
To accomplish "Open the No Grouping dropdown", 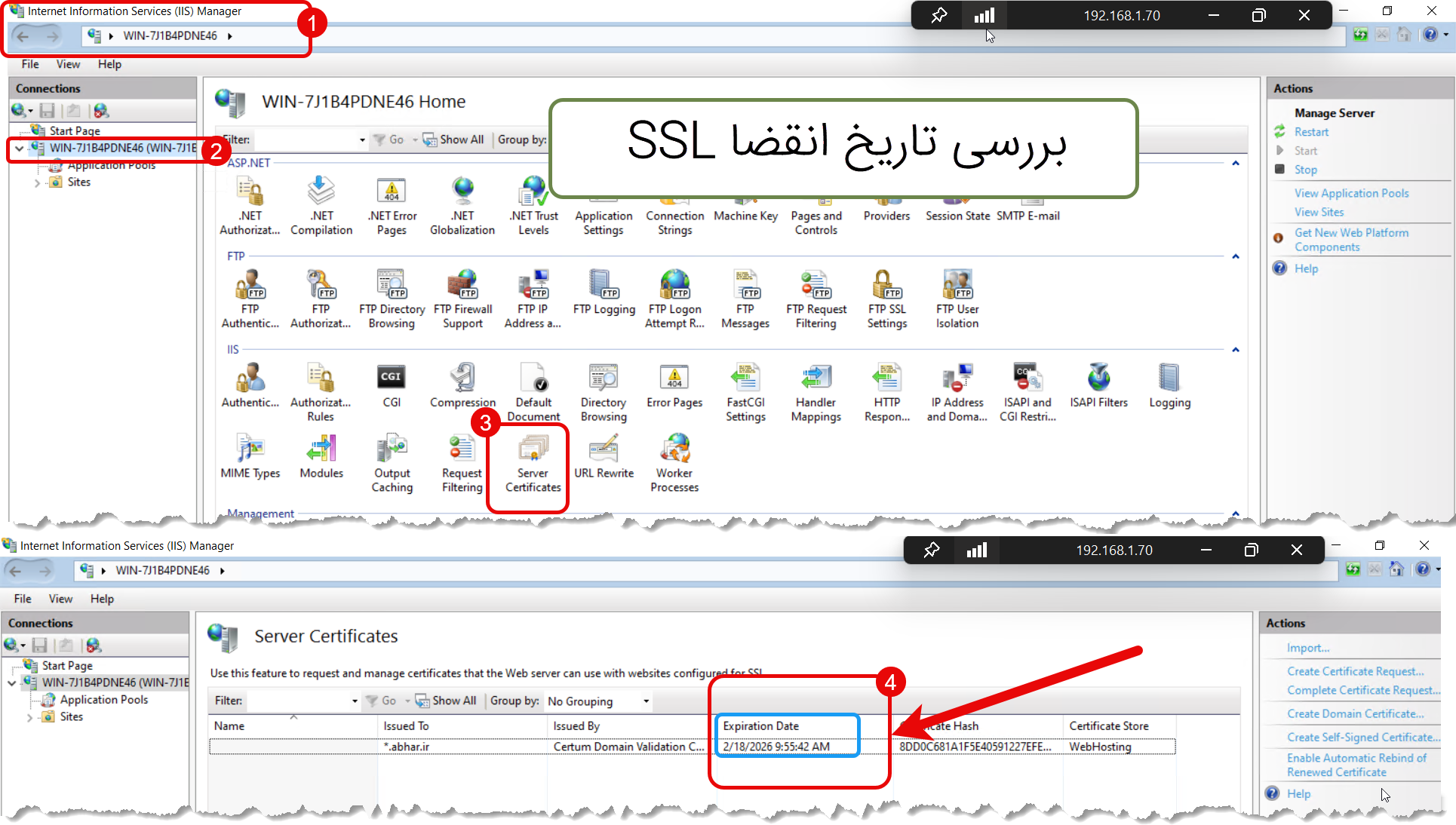I will (x=646, y=701).
